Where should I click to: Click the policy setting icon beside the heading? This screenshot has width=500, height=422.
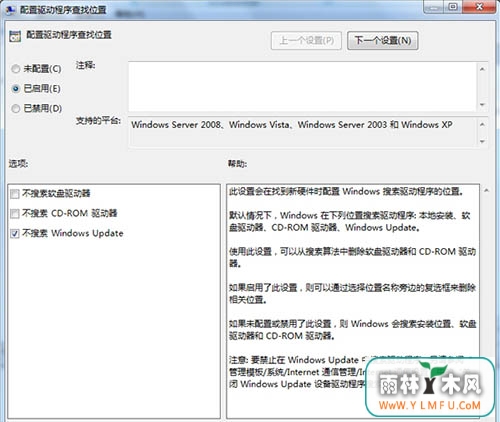(x=15, y=36)
